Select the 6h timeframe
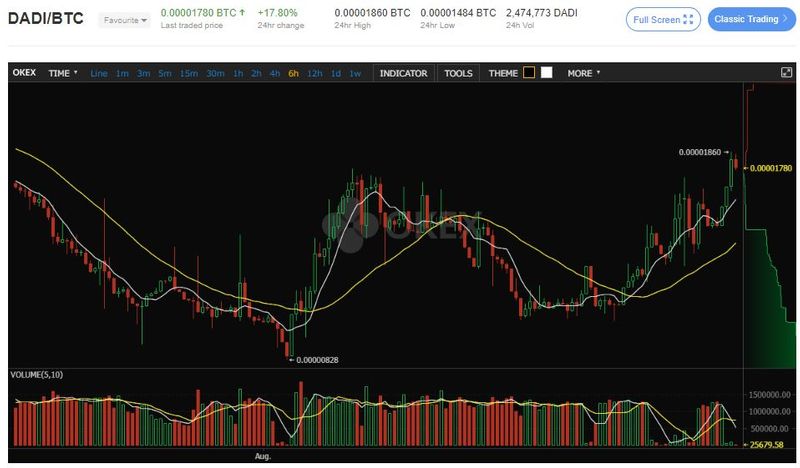The height and width of the screenshot is (468, 800). [293, 73]
